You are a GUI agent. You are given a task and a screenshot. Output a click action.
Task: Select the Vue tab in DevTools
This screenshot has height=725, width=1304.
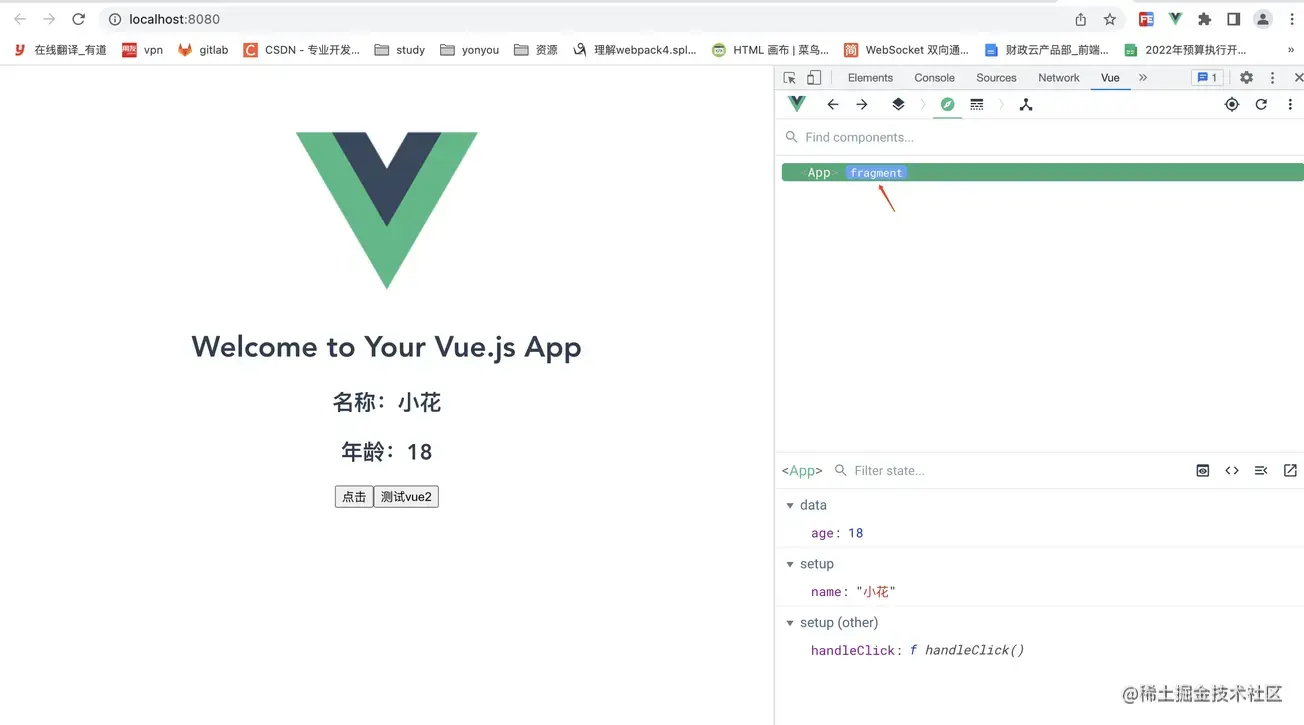(x=1110, y=77)
